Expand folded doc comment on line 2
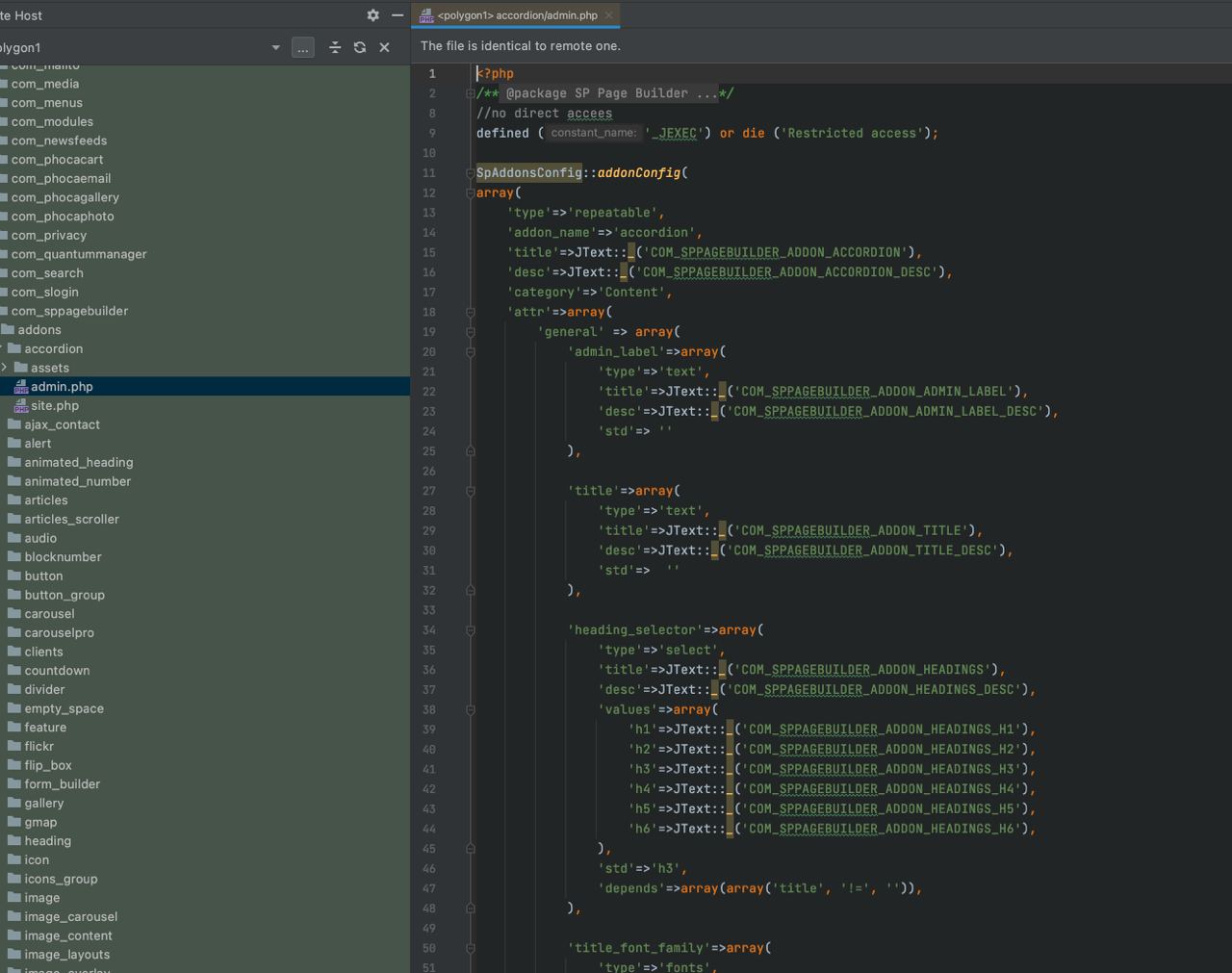1232x973 pixels. tap(470, 93)
